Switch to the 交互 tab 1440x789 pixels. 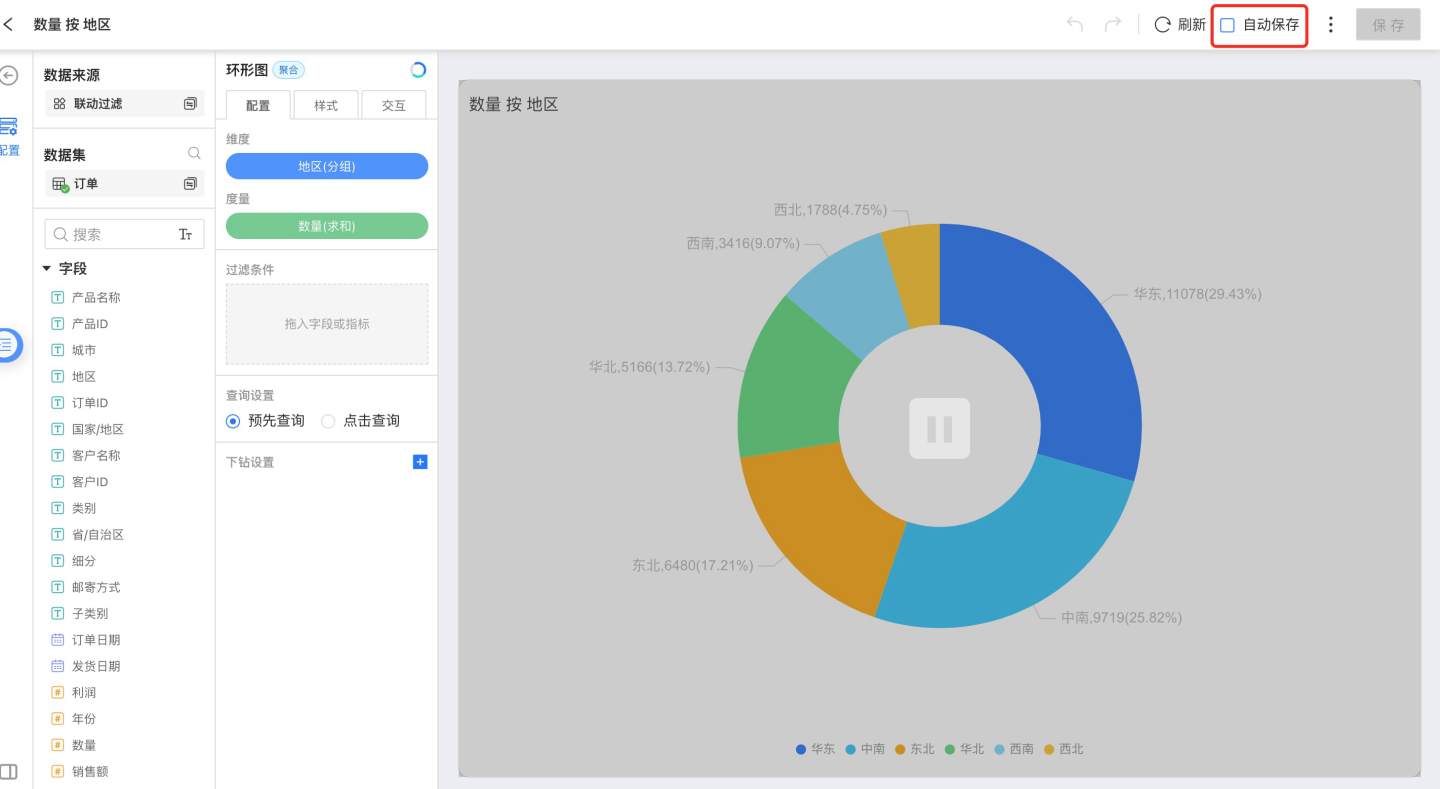point(393,105)
